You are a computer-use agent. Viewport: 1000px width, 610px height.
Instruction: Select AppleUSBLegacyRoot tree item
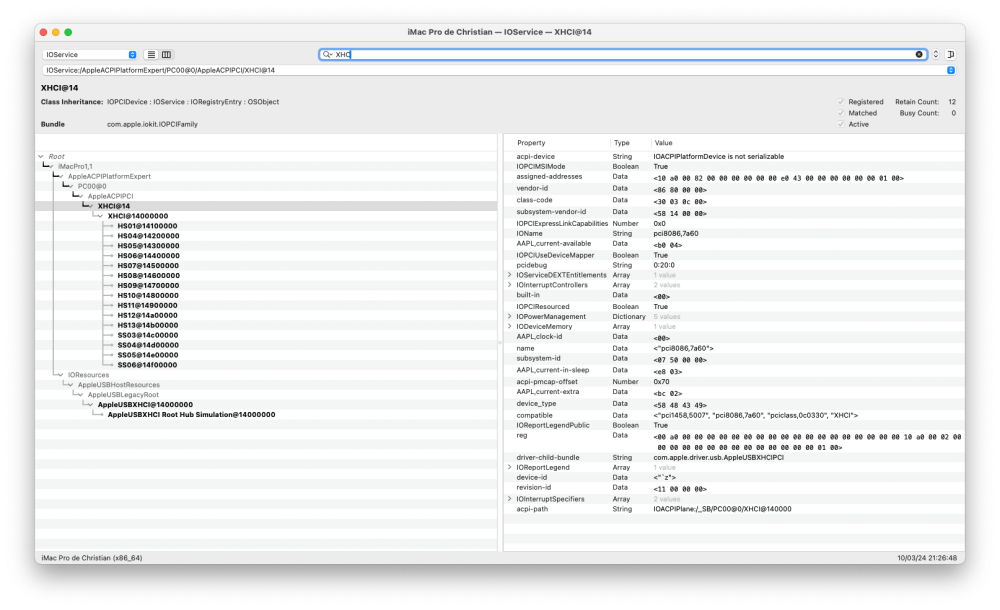(123, 395)
